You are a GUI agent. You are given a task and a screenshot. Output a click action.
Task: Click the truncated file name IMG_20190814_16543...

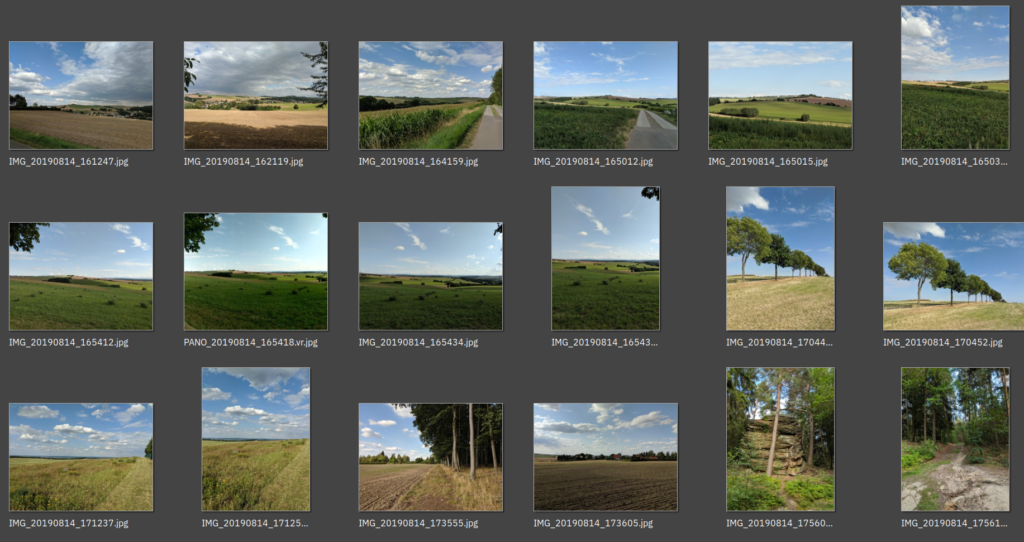(605, 342)
